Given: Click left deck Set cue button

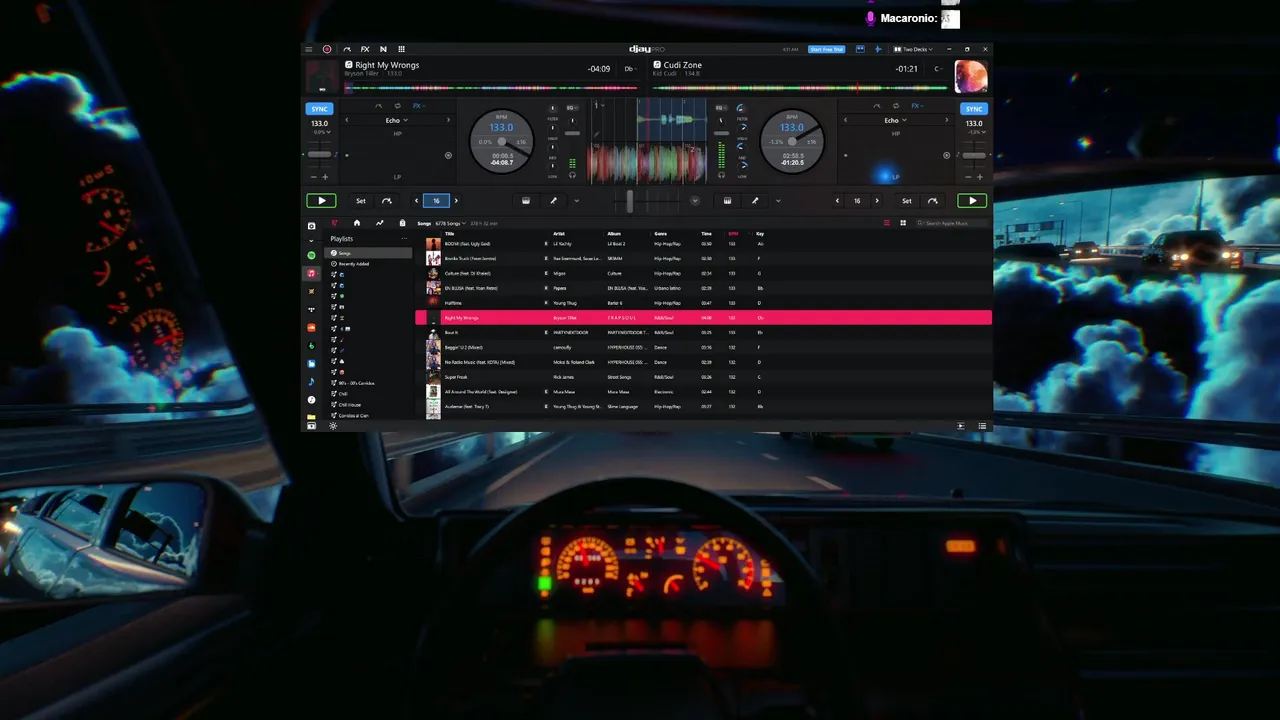Looking at the screenshot, I should (361, 201).
